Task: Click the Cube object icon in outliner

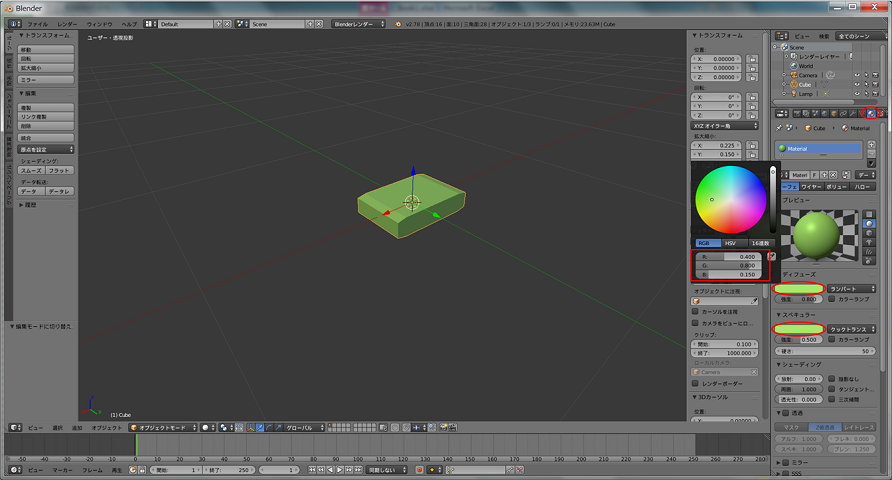Action: (x=794, y=84)
